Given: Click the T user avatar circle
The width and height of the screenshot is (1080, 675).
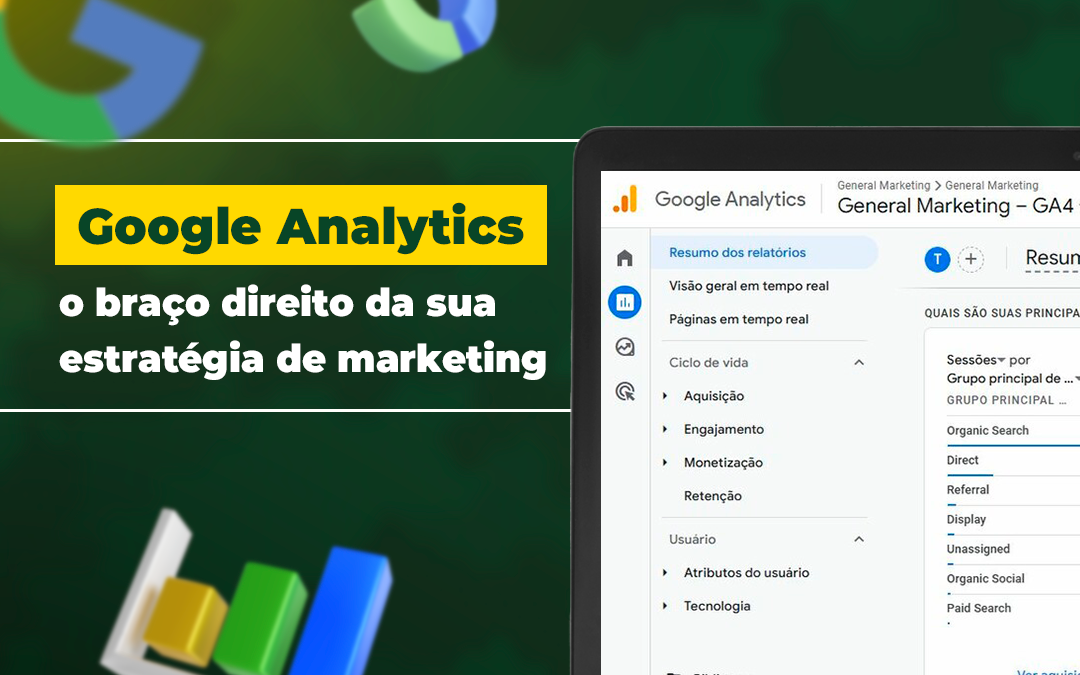Looking at the screenshot, I should [x=937, y=259].
